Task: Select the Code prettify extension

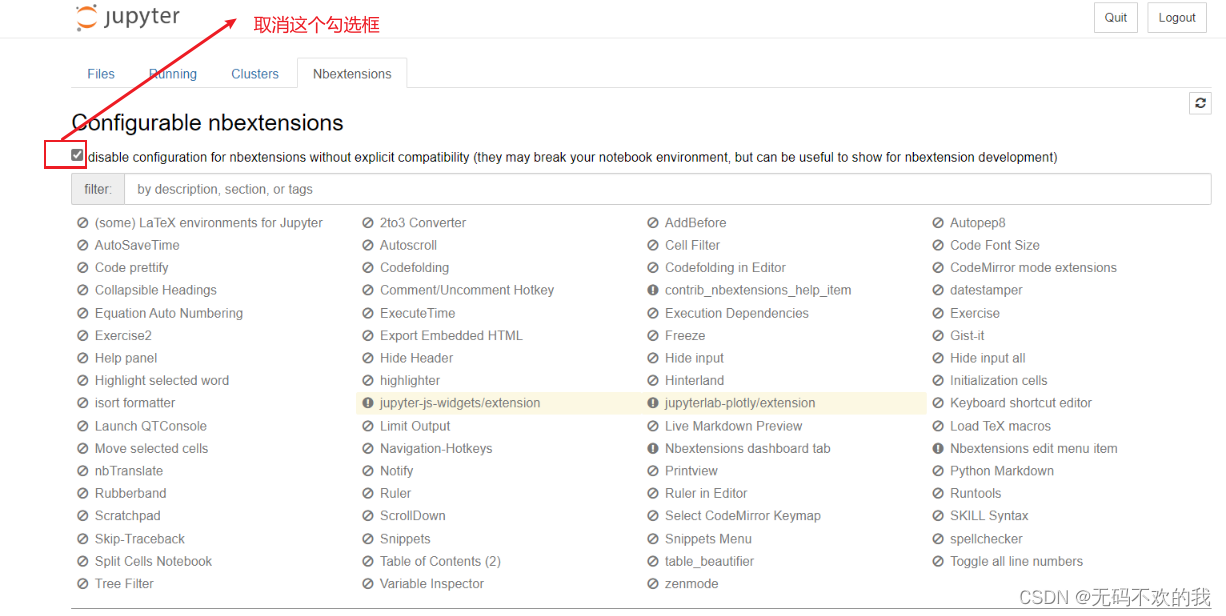Action: point(131,268)
